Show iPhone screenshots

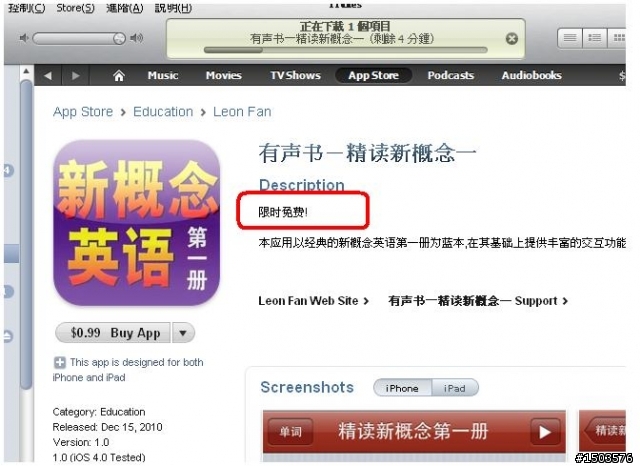click(402, 388)
